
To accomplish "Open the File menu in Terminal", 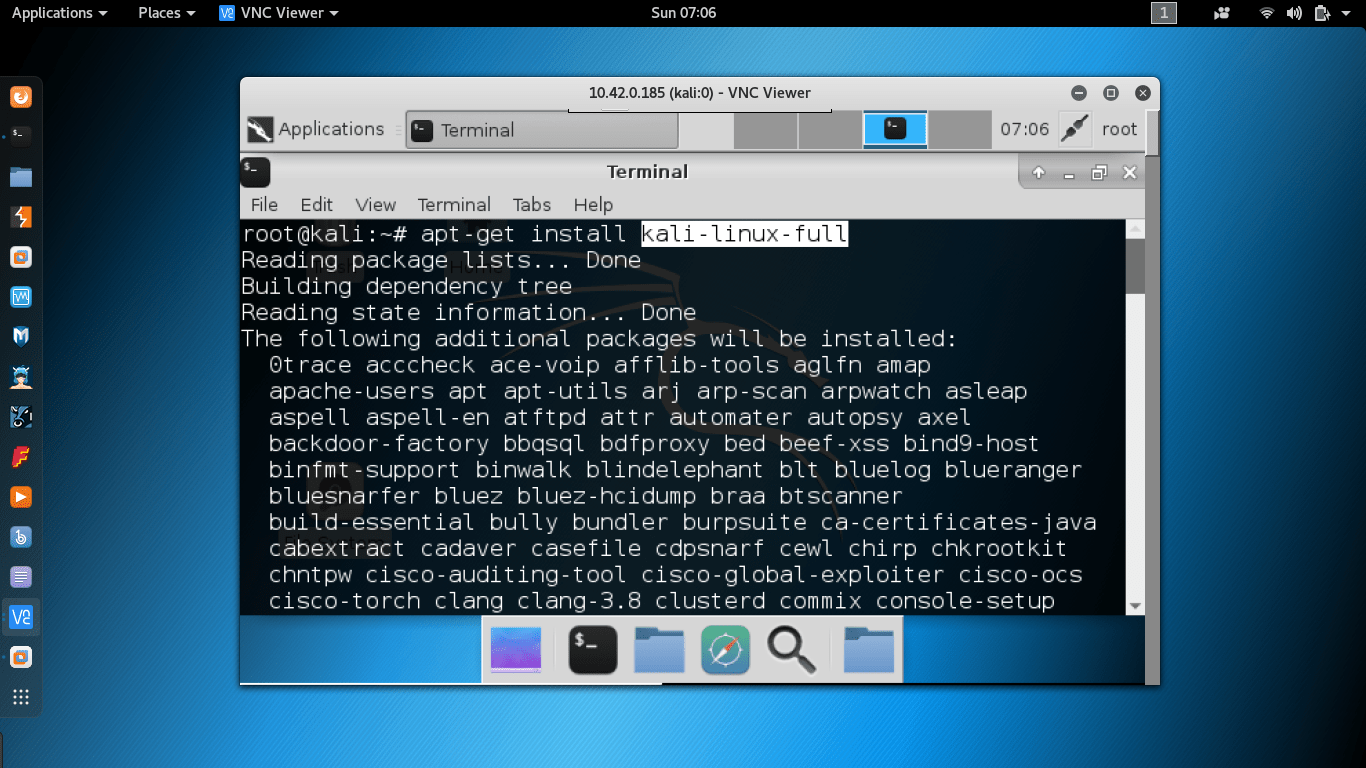I will click(x=264, y=205).
